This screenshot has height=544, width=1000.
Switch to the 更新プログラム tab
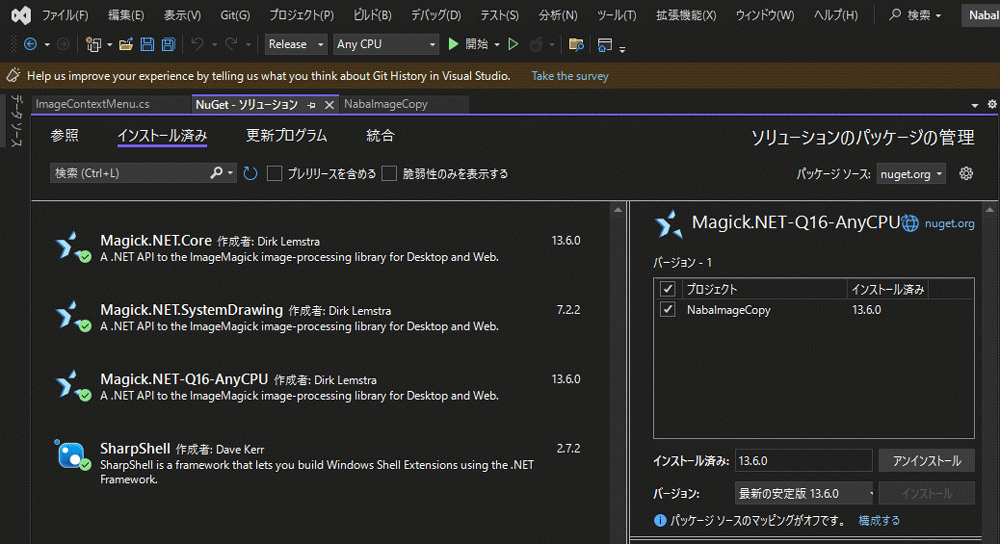click(286, 136)
